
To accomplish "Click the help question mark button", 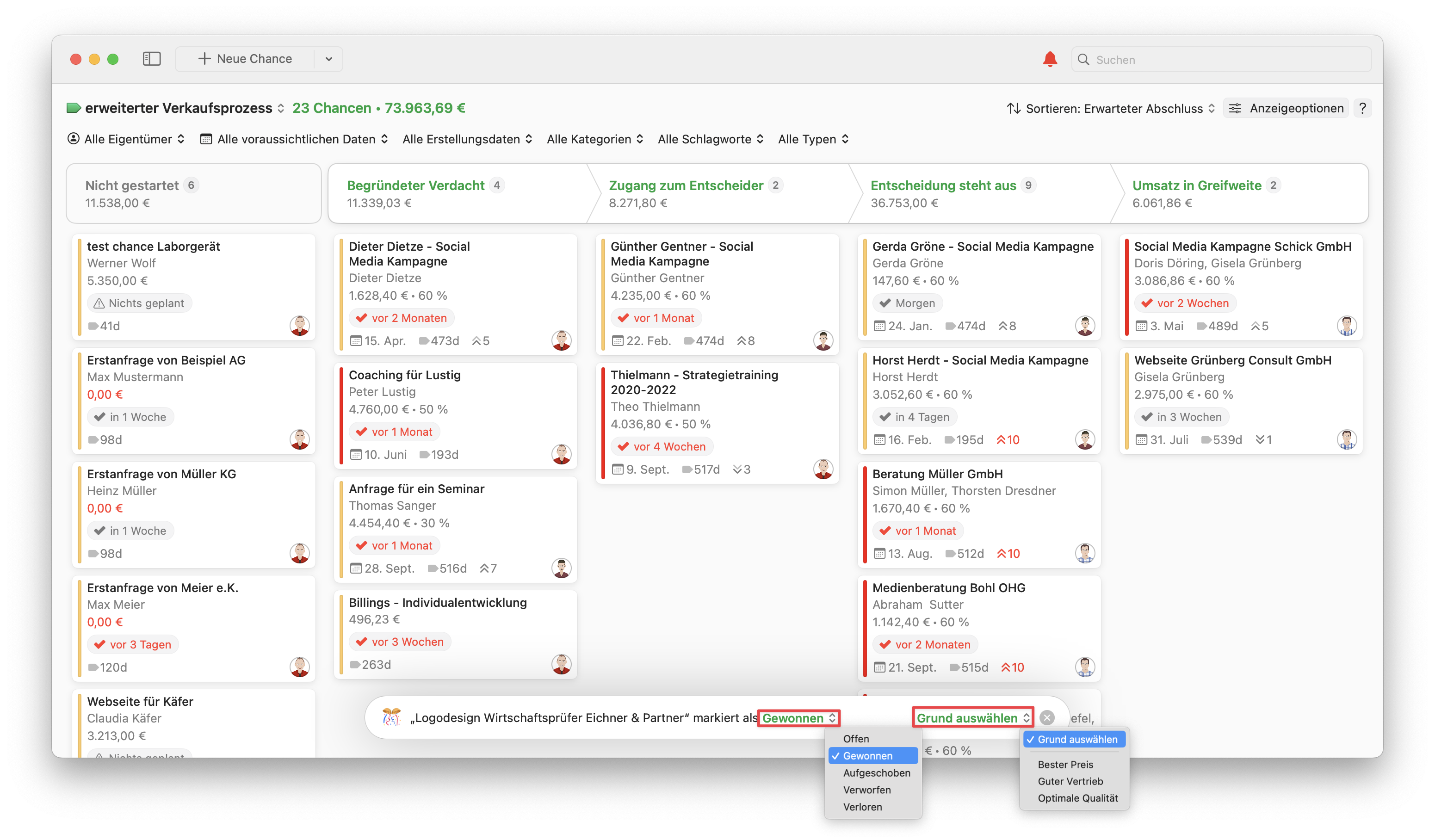I will 1362,108.
